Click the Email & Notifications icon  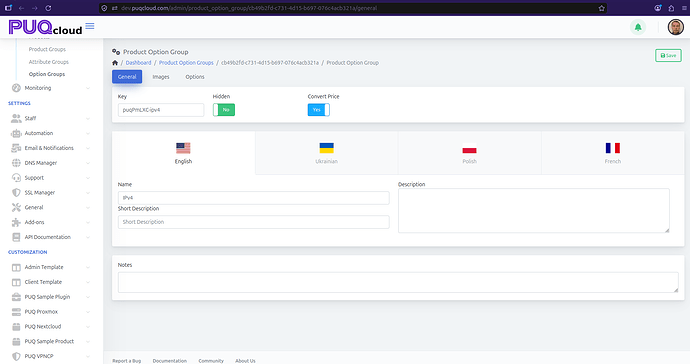[16, 148]
